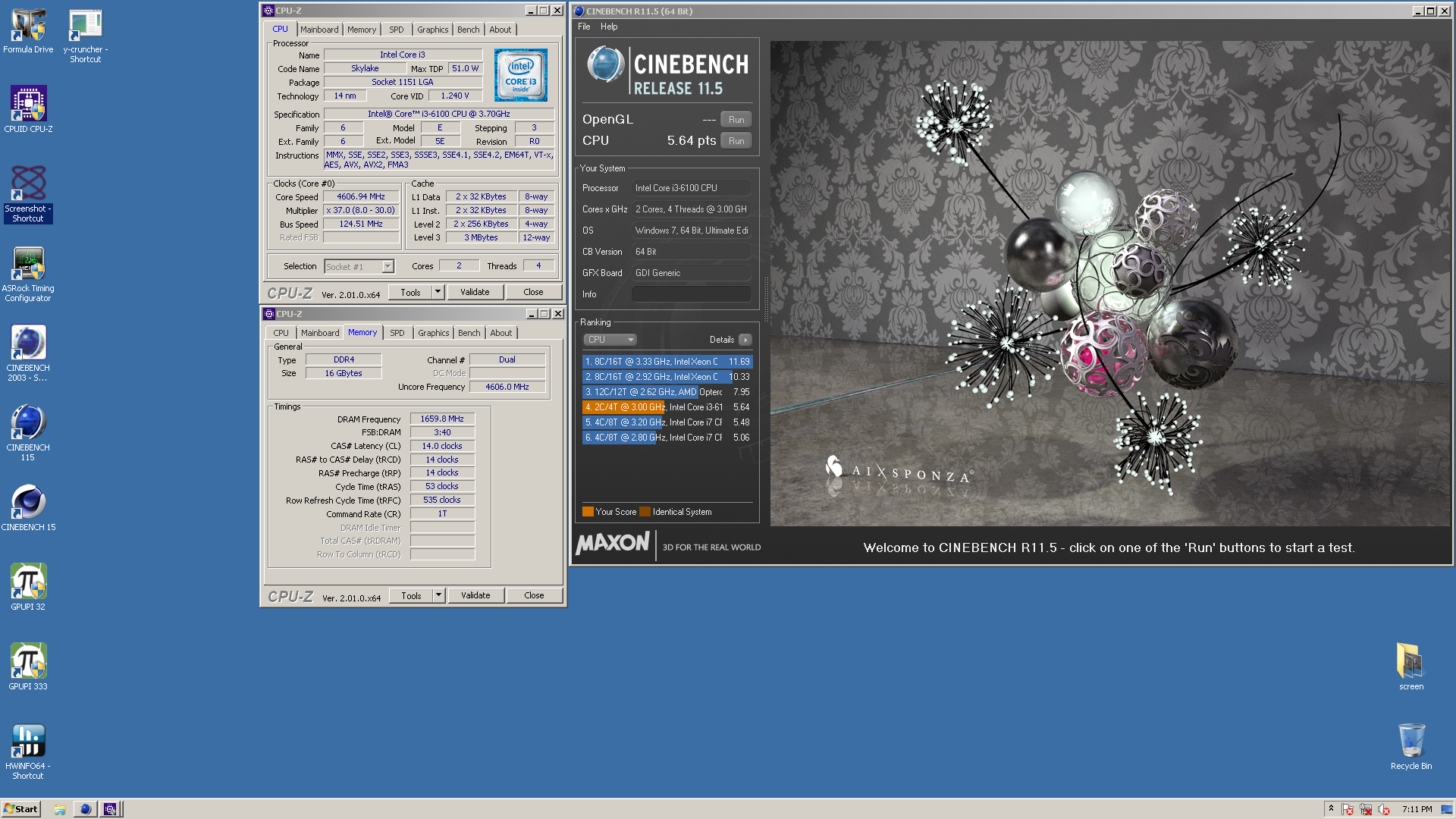Open the screen folder on desktop
This screenshot has height=819, width=1456.
point(1411,667)
